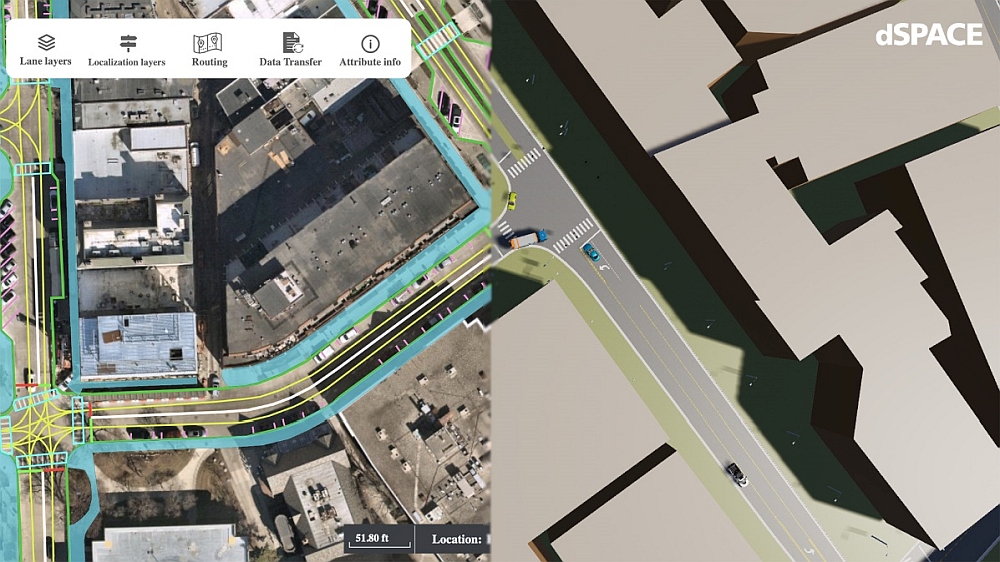
Task: Select the Localization layers label
Action: [x=126, y=62]
